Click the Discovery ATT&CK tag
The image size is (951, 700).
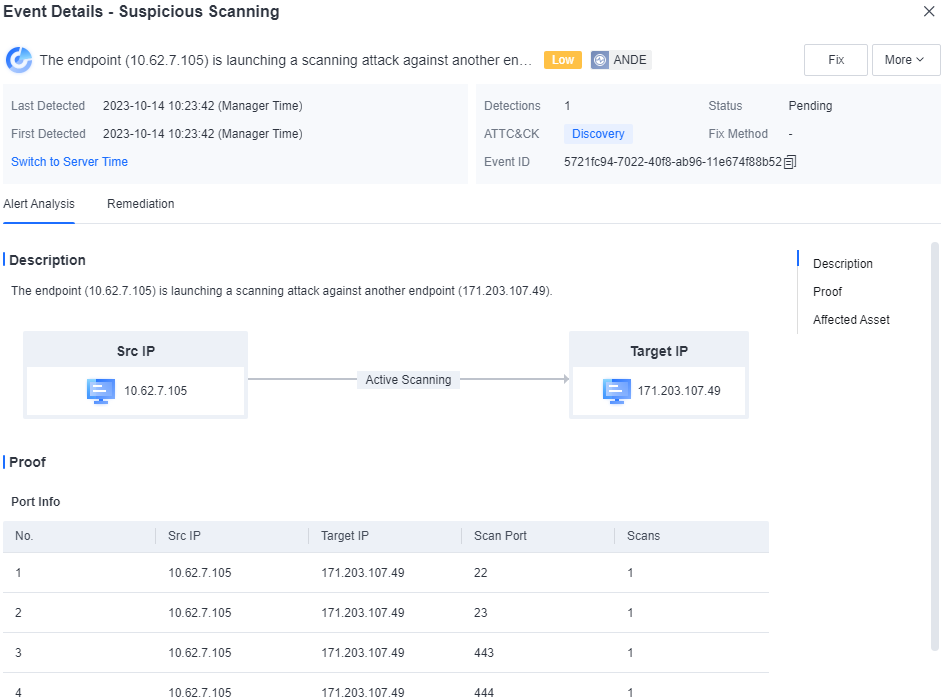pos(598,134)
